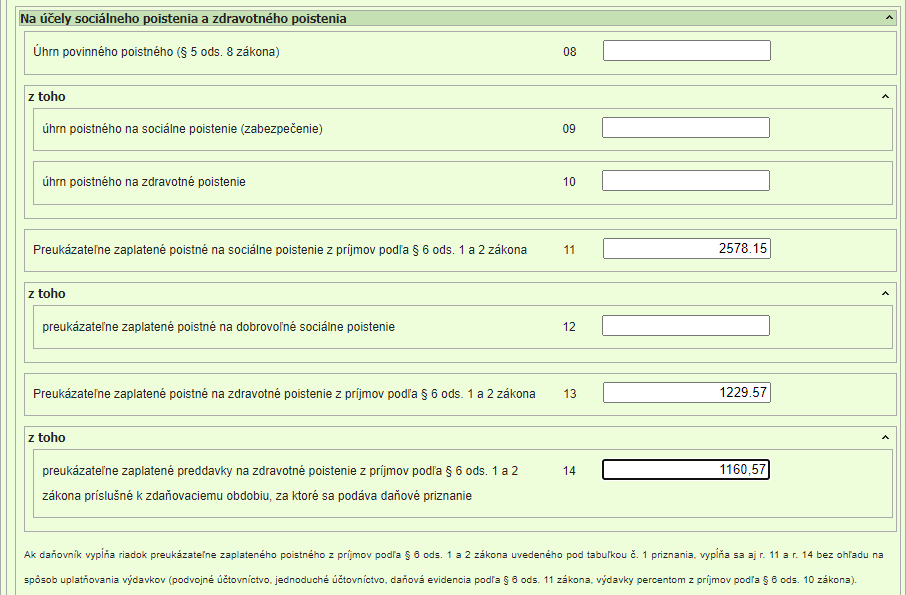
Task: Click label 'úhrn poistného na sociálne poistenie (zabezpečenie)'
Action: click(182, 128)
